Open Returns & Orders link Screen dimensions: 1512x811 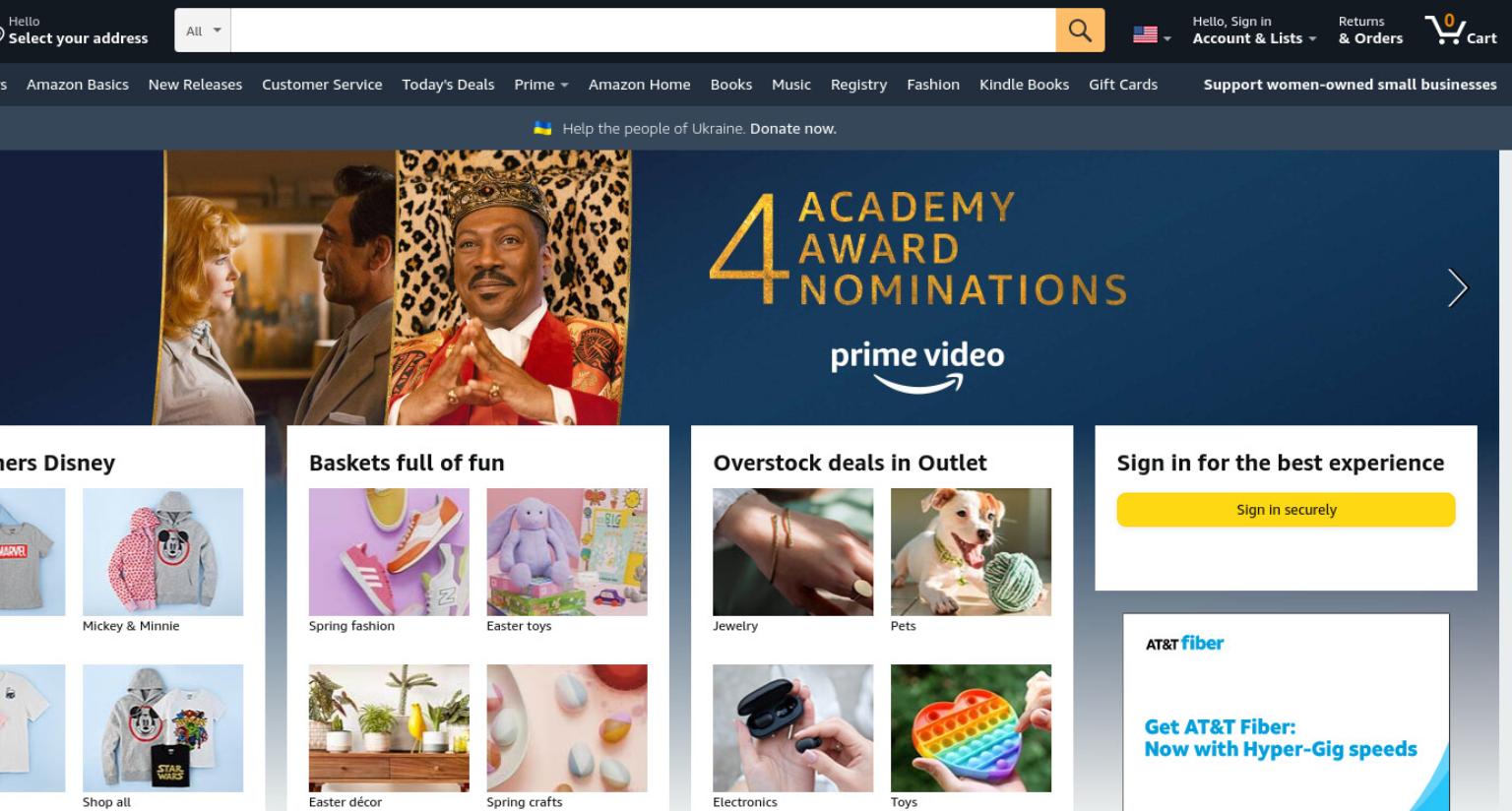point(1370,30)
